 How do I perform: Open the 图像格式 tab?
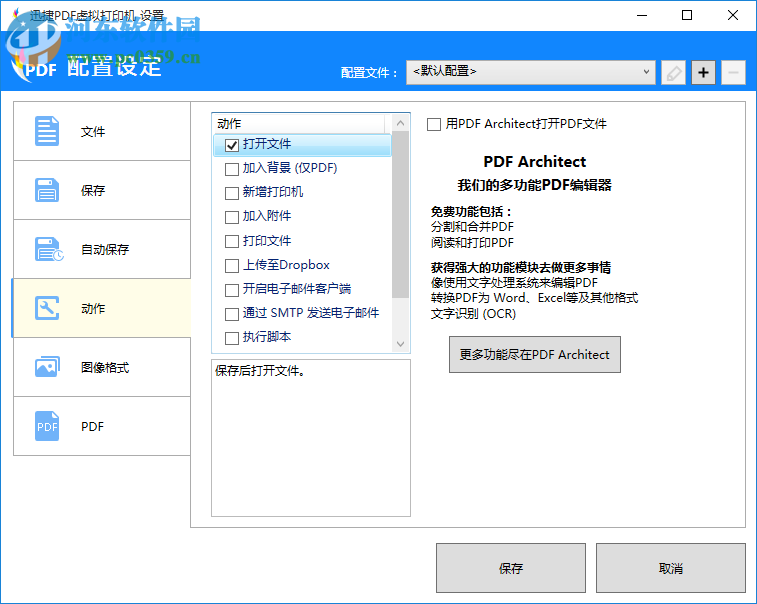pos(102,367)
